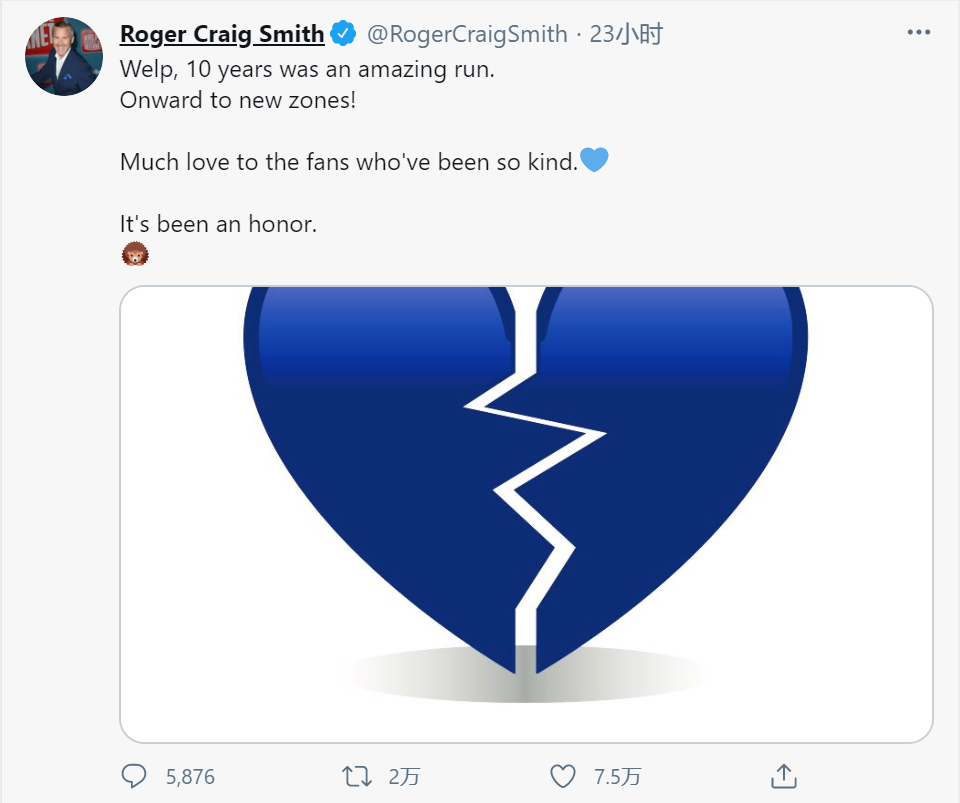Like the tweet with the heart icon
960x803 pixels.
click(564, 776)
